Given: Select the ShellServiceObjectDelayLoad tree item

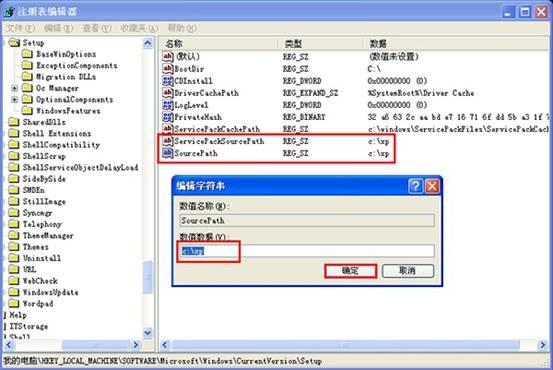Looking at the screenshot, I should click(80, 167).
